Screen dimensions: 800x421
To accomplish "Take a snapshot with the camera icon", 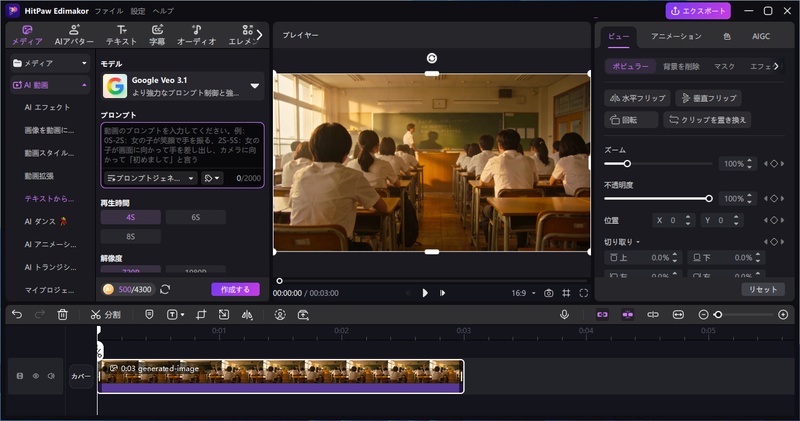I will coord(548,293).
